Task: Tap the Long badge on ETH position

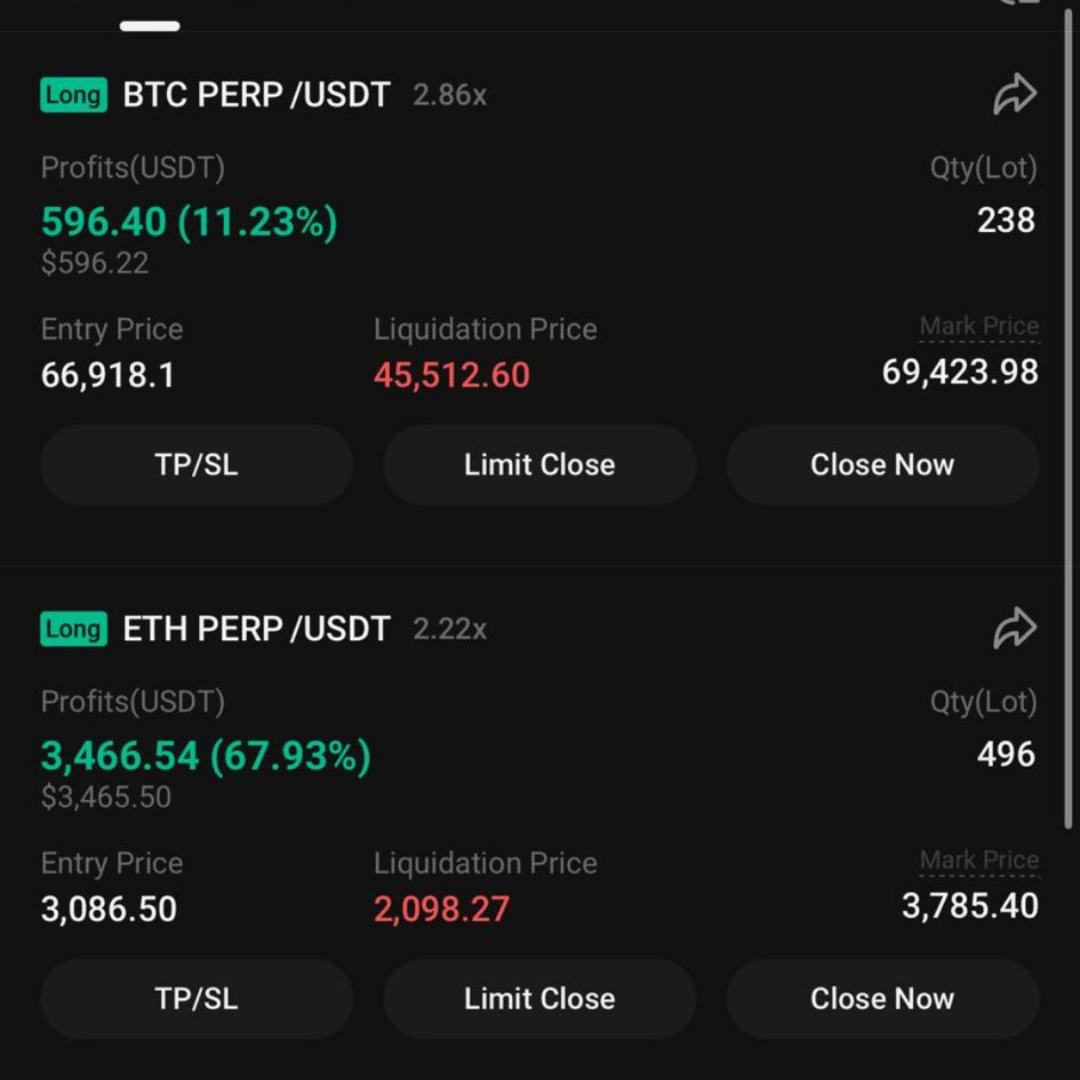Action: click(x=74, y=629)
